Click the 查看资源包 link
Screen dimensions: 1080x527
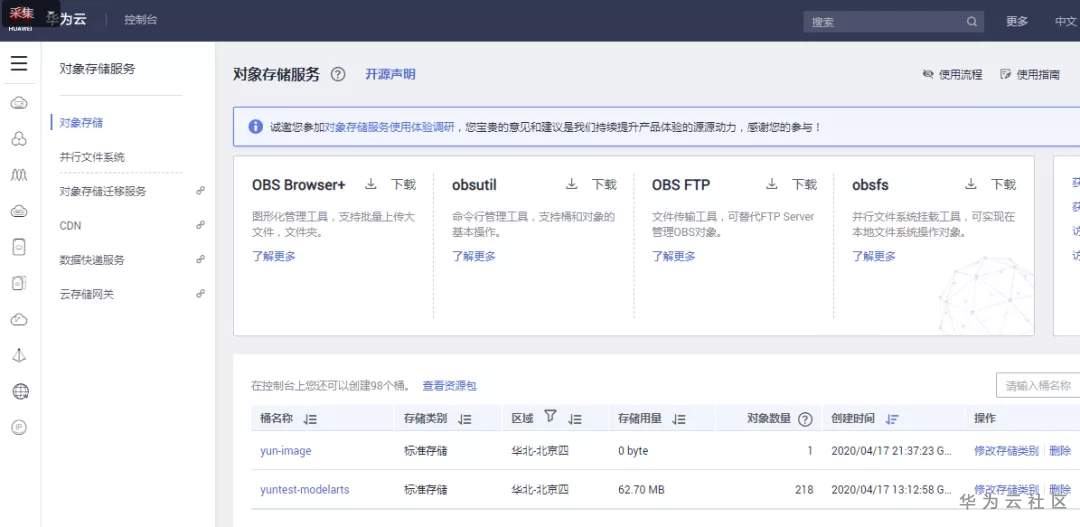point(449,386)
